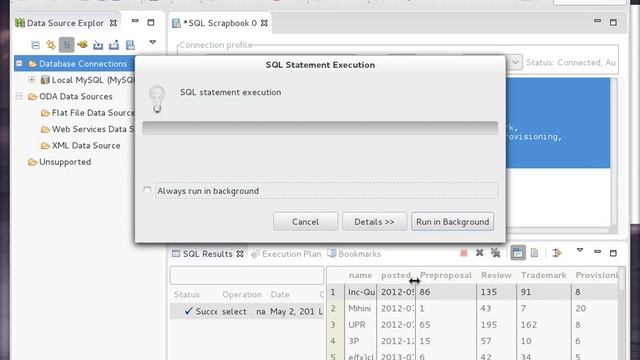The height and width of the screenshot is (360, 640).
Task: Select the Data Source Explorer tab
Action: click(65, 23)
